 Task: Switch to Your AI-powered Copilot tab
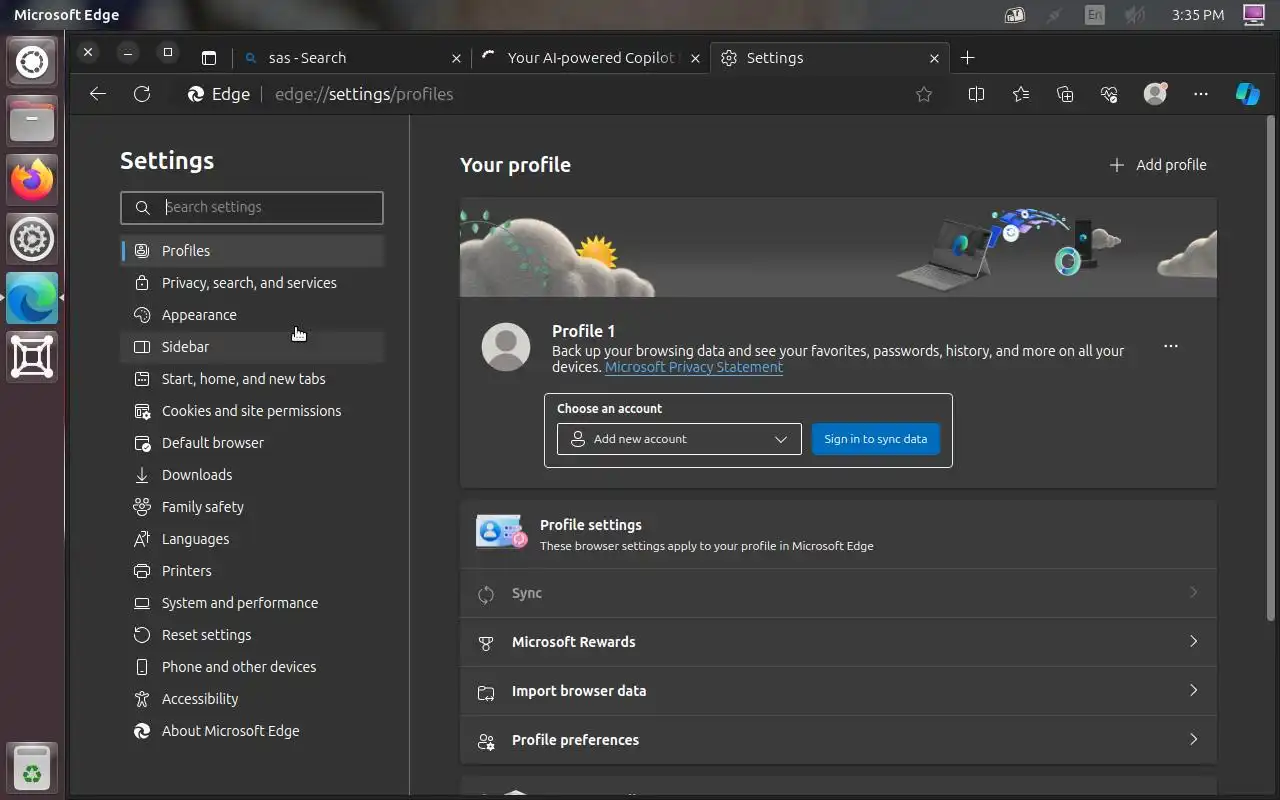pos(590,58)
